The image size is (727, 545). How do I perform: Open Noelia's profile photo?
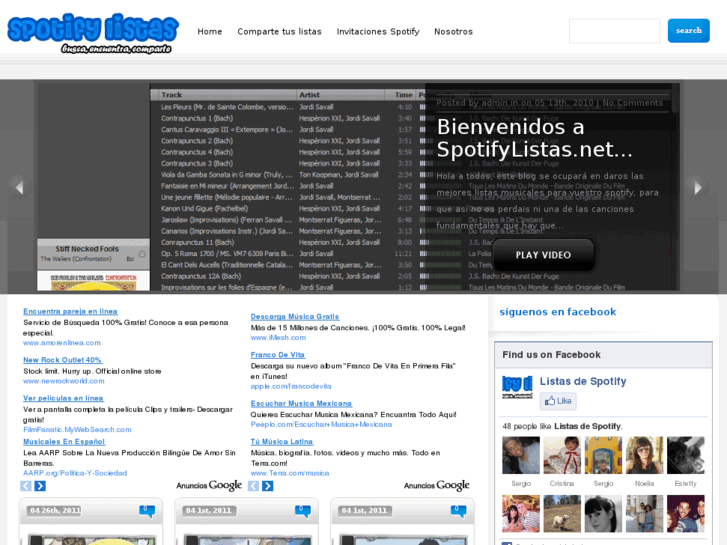(x=644, y=455)
